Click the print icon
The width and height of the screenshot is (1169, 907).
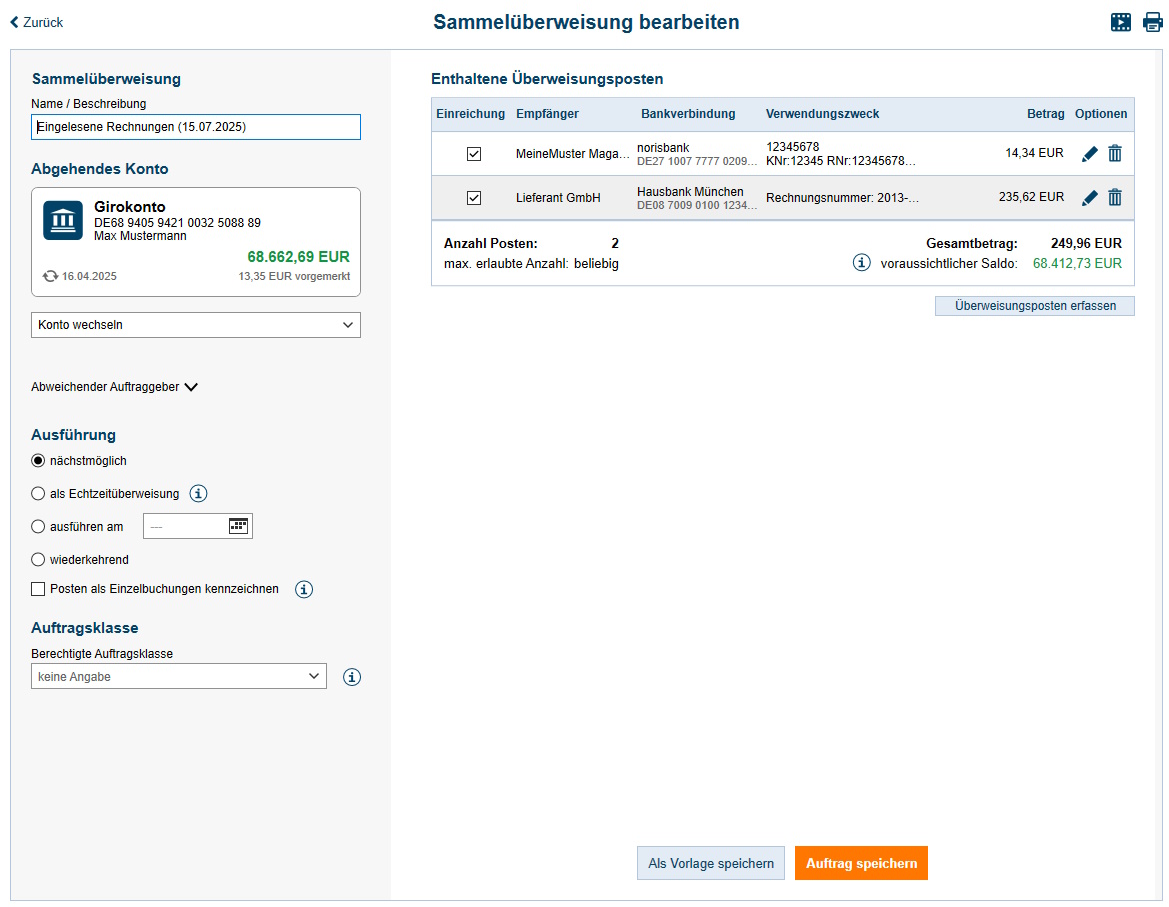[1152, 22]
